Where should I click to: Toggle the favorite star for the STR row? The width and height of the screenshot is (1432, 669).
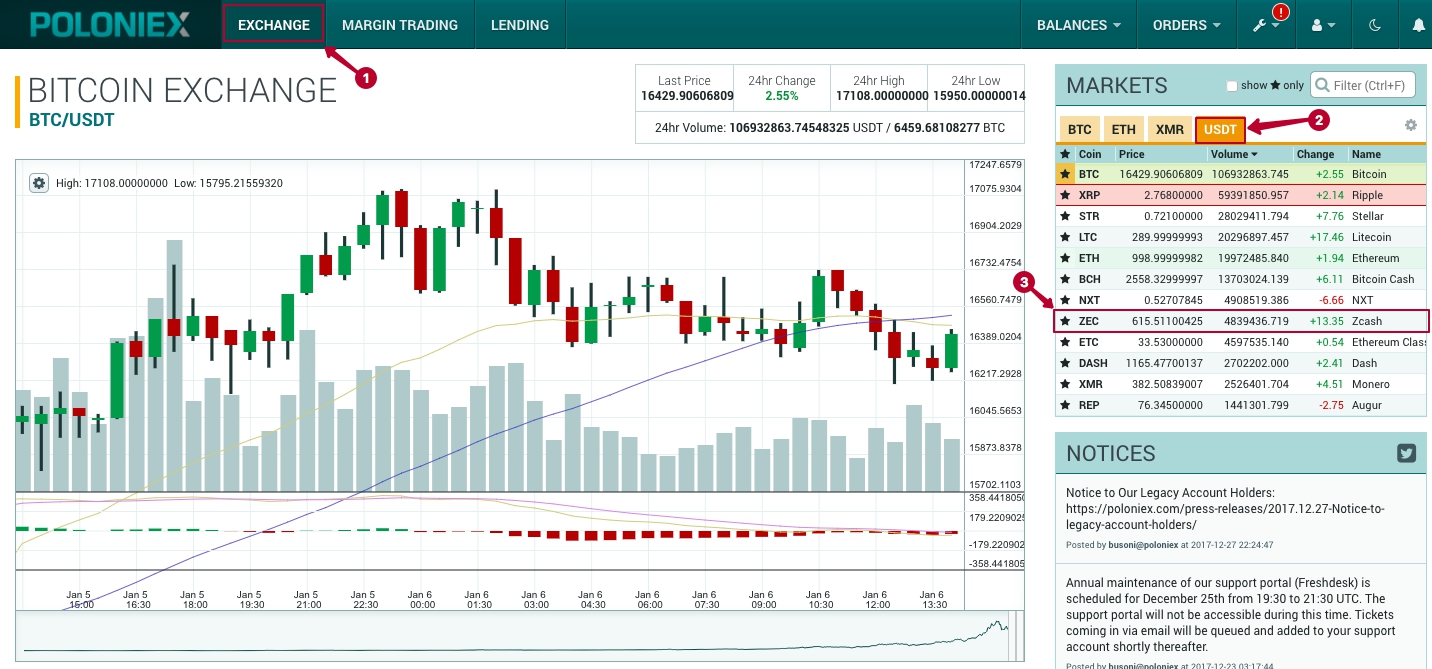[x=1065, y=216]
